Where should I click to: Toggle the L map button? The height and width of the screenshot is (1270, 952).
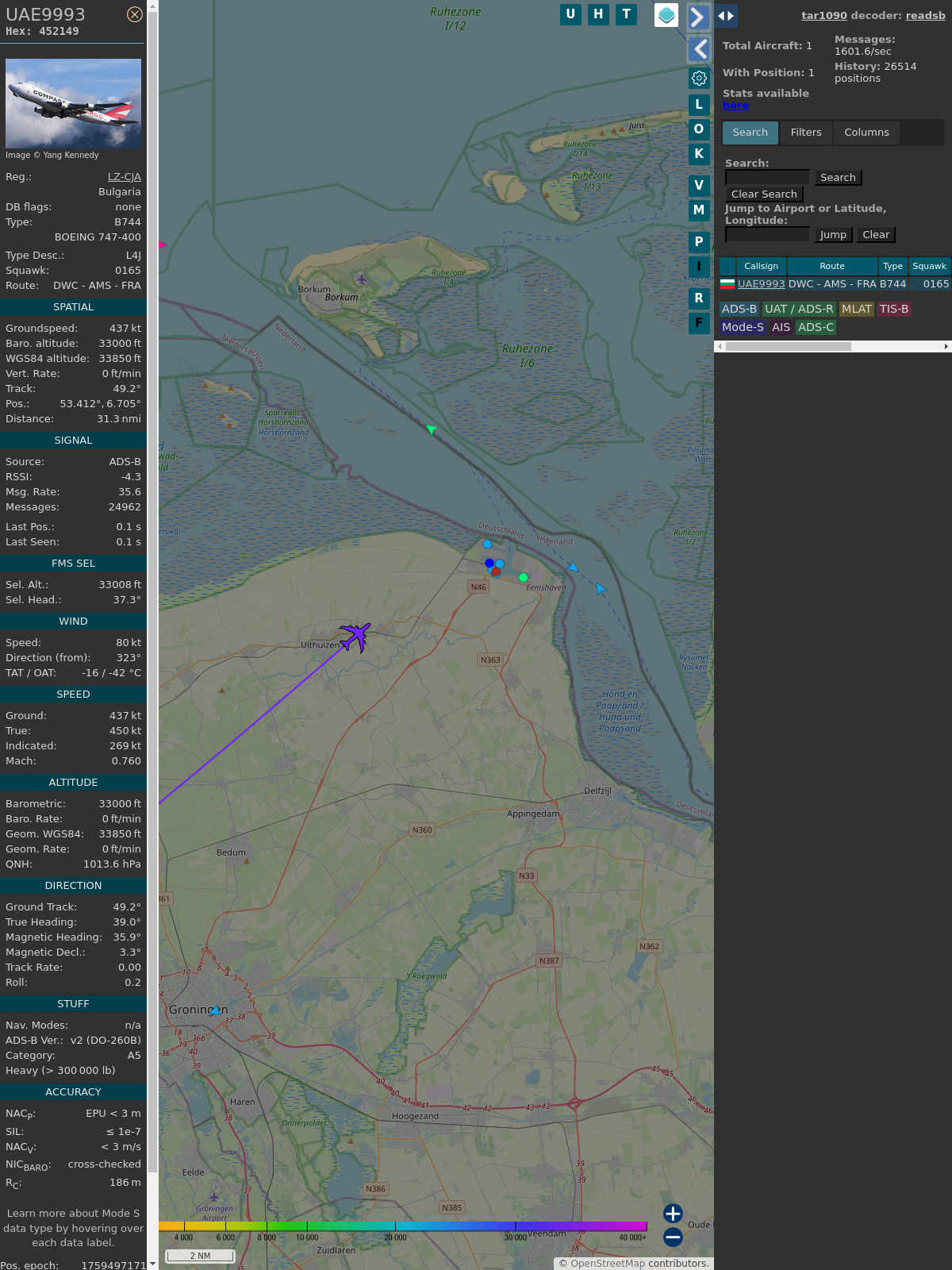point(699,105)
